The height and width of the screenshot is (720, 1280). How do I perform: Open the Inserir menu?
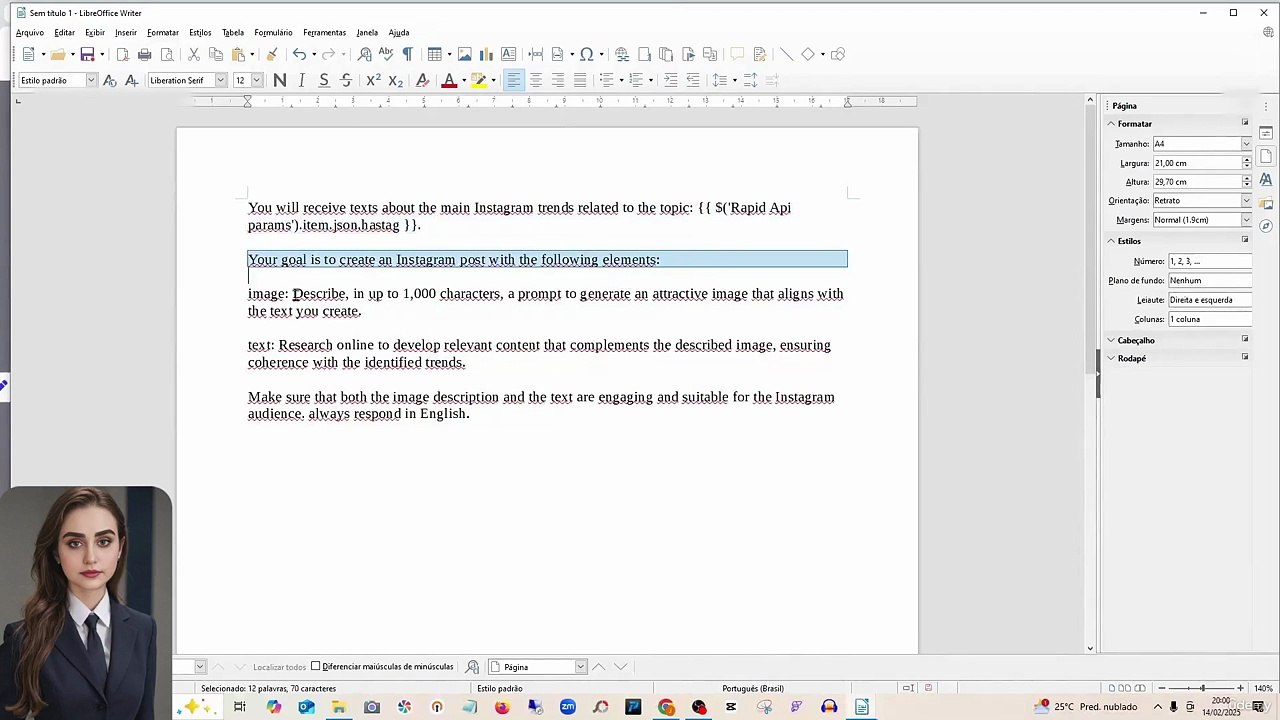click(126, 32)
